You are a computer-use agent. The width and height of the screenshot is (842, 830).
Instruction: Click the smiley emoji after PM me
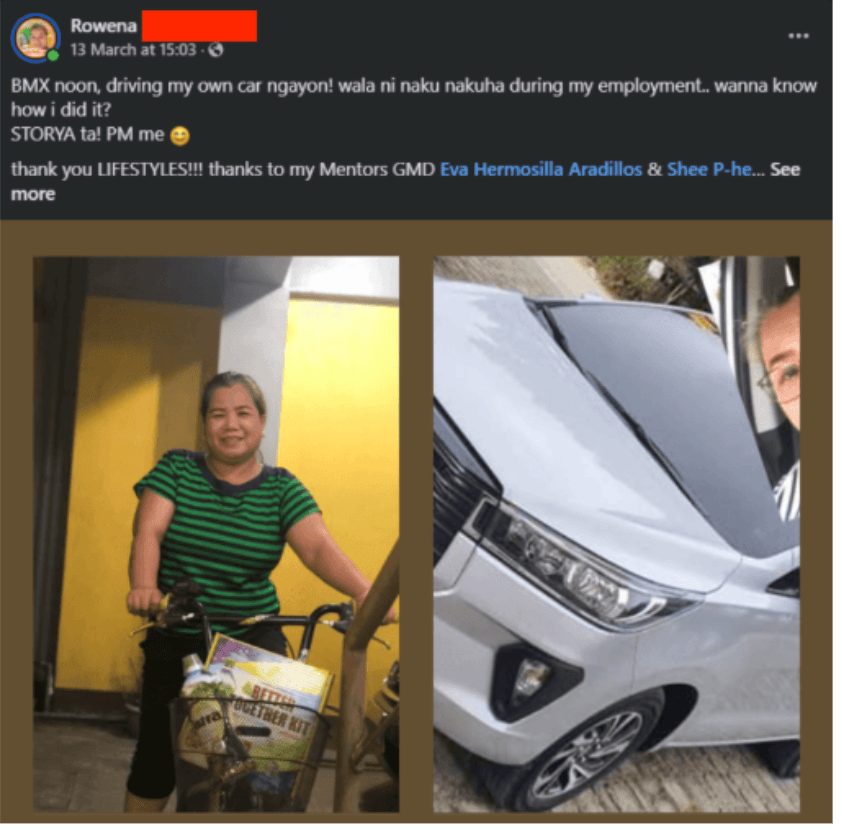click(x=180, y=135)
